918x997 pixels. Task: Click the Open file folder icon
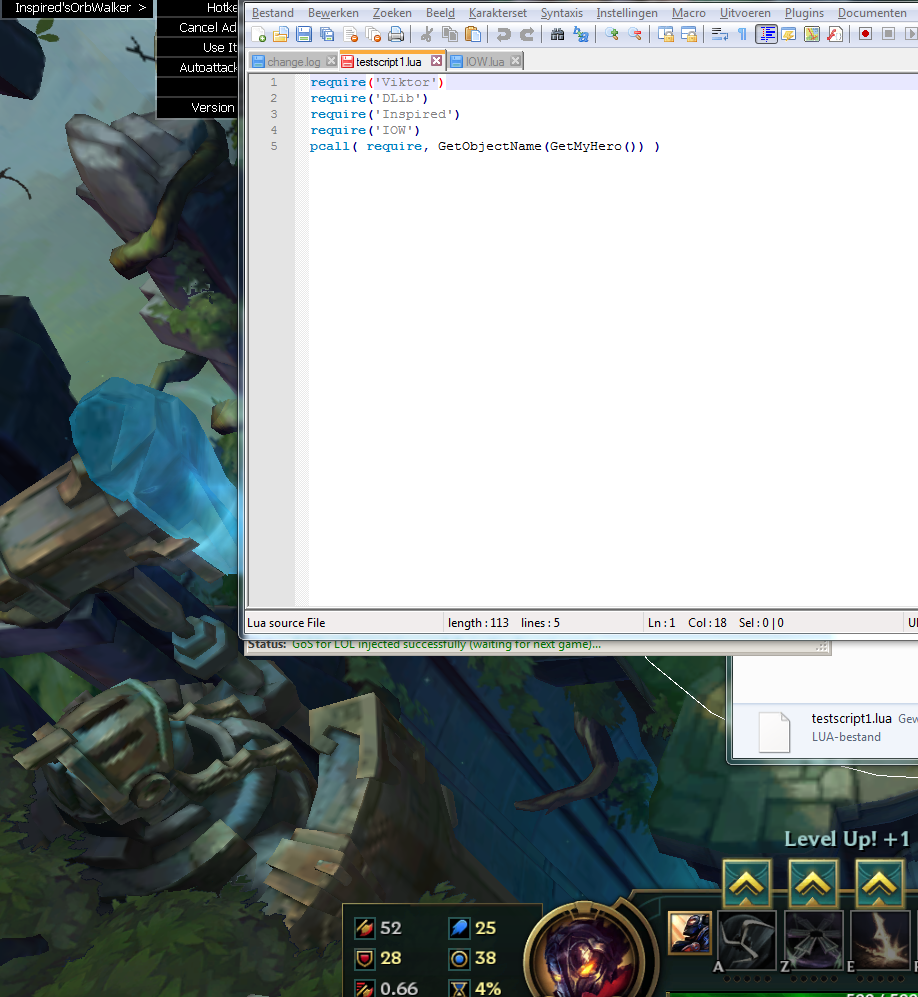point(281,34)
